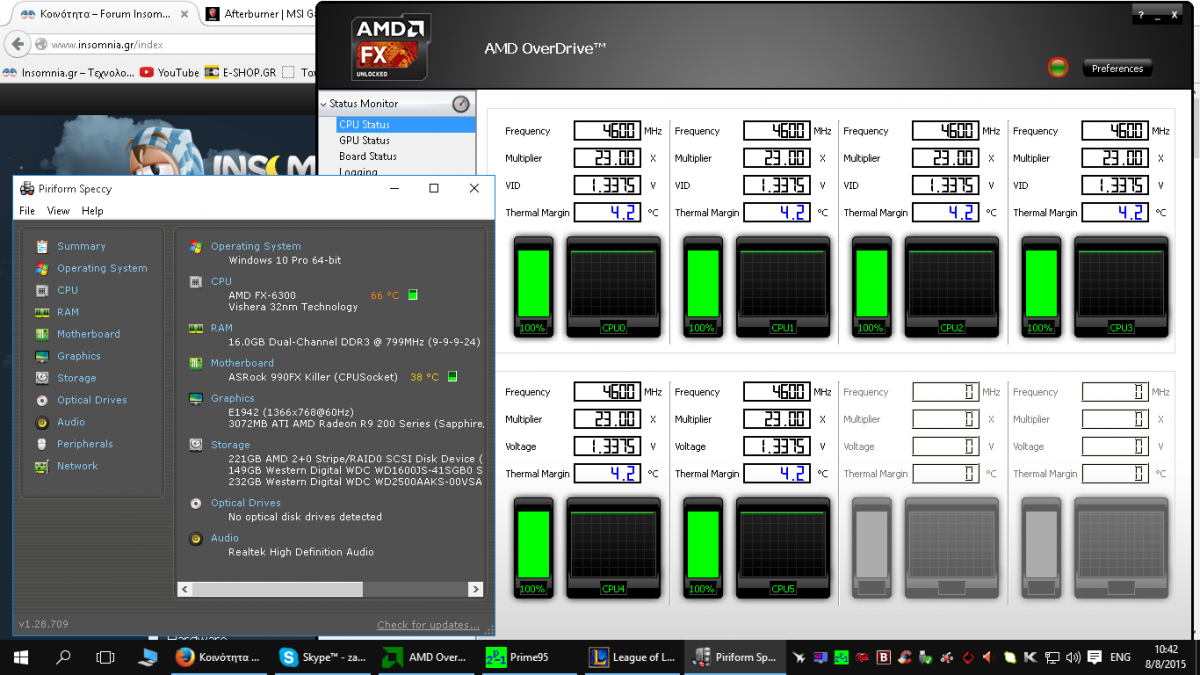Select Storage in Speccy sidebar
Screen dimensions: 1200x675
pos(77,378)
